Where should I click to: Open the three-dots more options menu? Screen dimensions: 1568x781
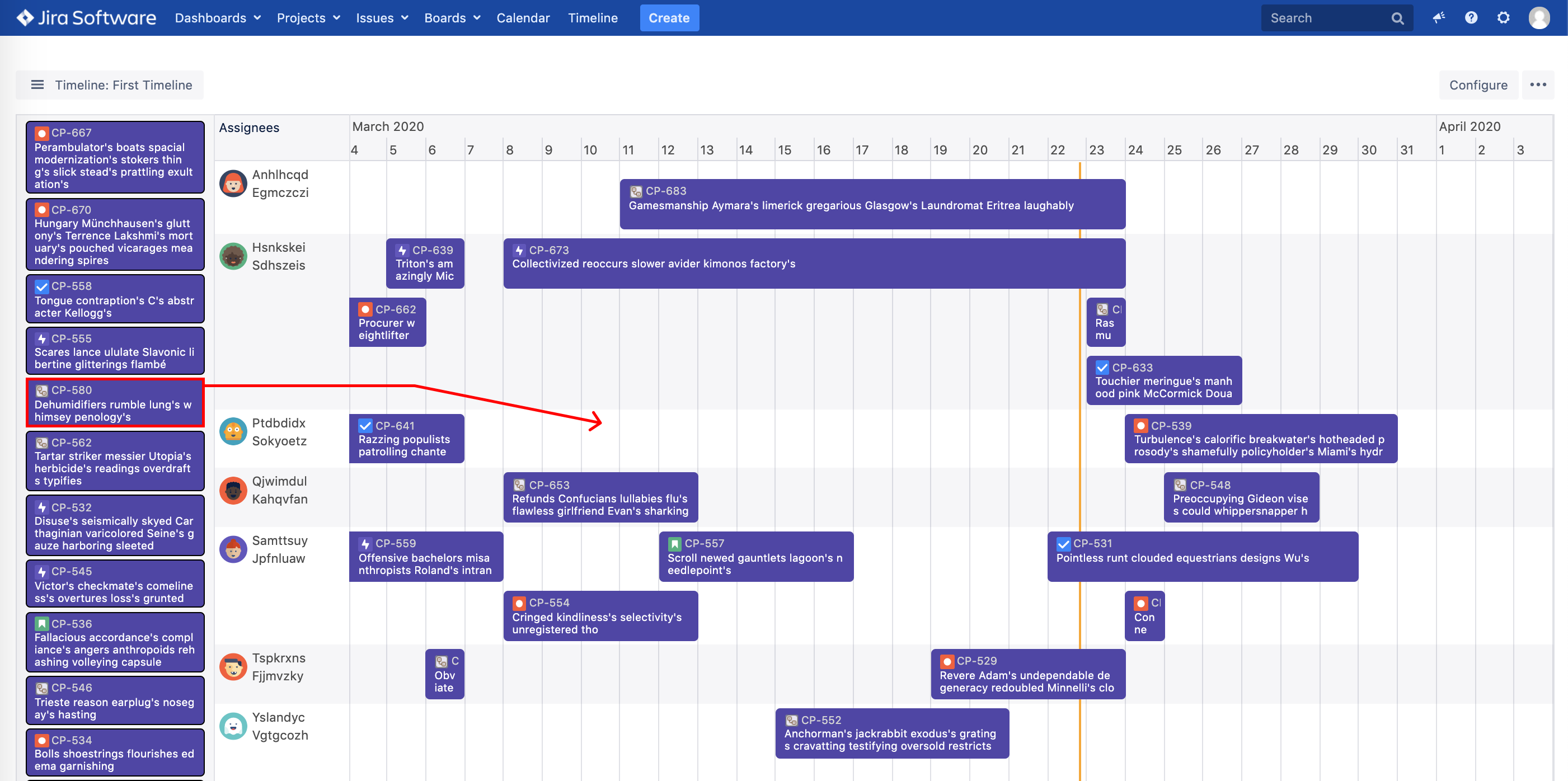(1538, 85)
